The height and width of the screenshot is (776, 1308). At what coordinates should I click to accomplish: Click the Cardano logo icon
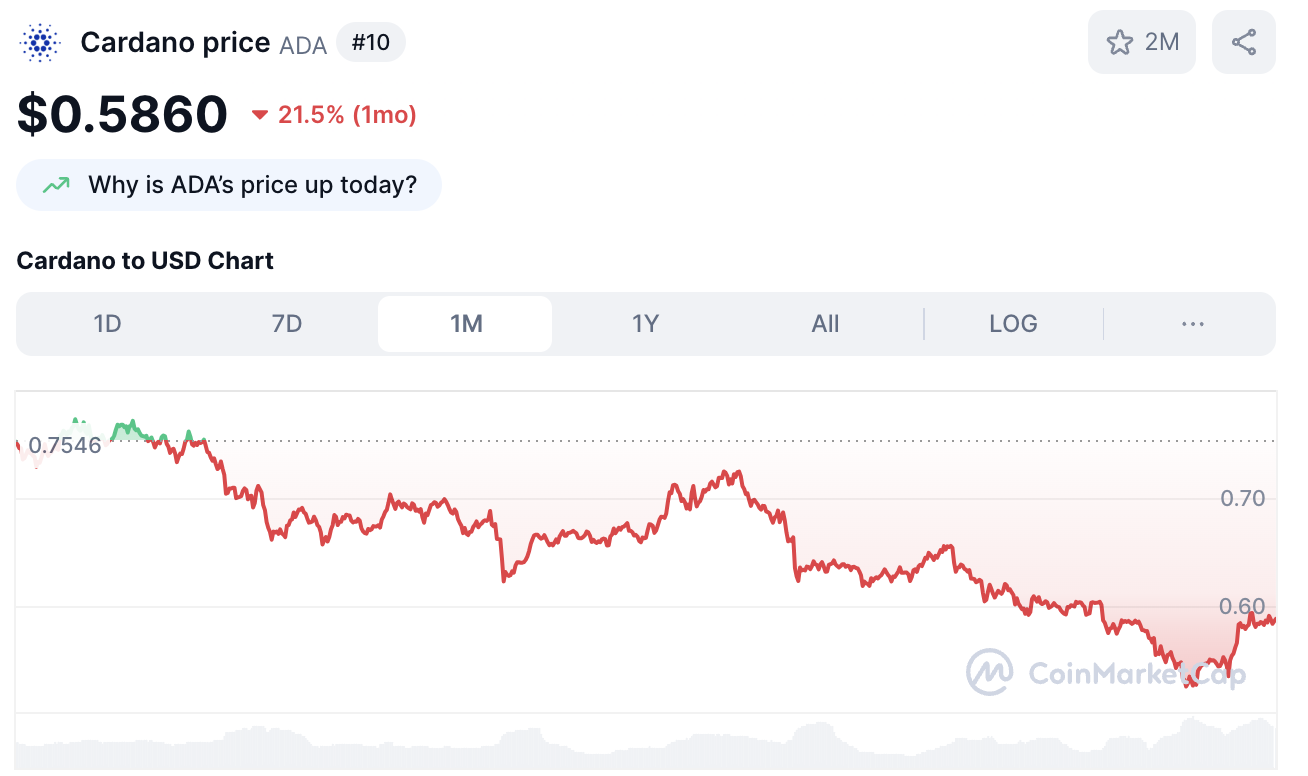(x=40, y=43)
